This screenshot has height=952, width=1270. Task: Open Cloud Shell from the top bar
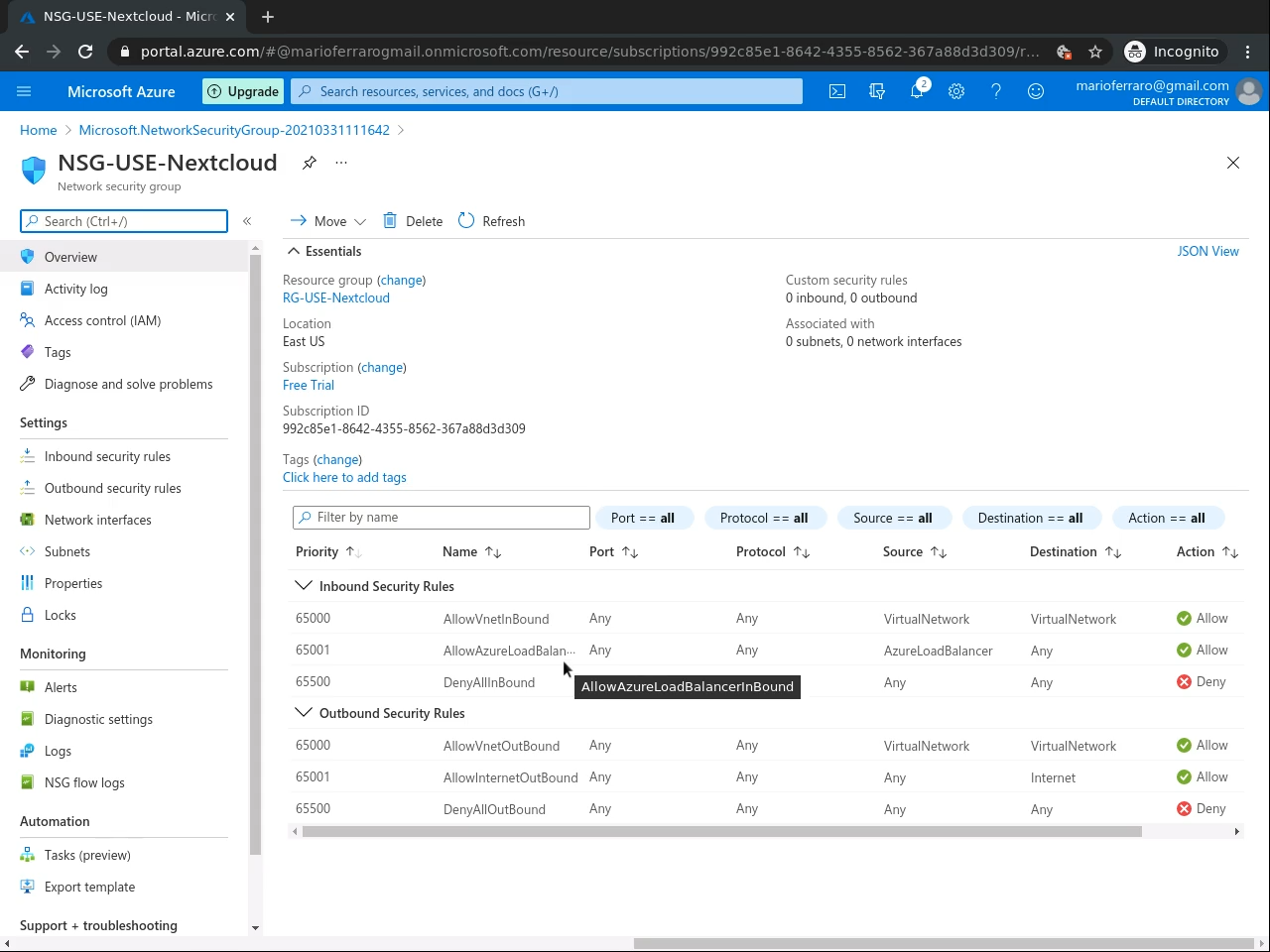click(x=837, y=91)
